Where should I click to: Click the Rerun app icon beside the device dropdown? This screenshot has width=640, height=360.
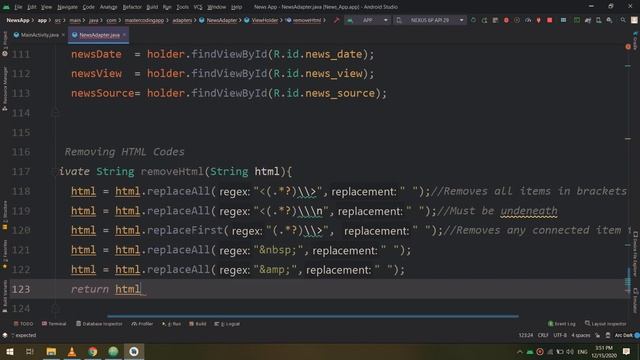[x=473, y=20]
